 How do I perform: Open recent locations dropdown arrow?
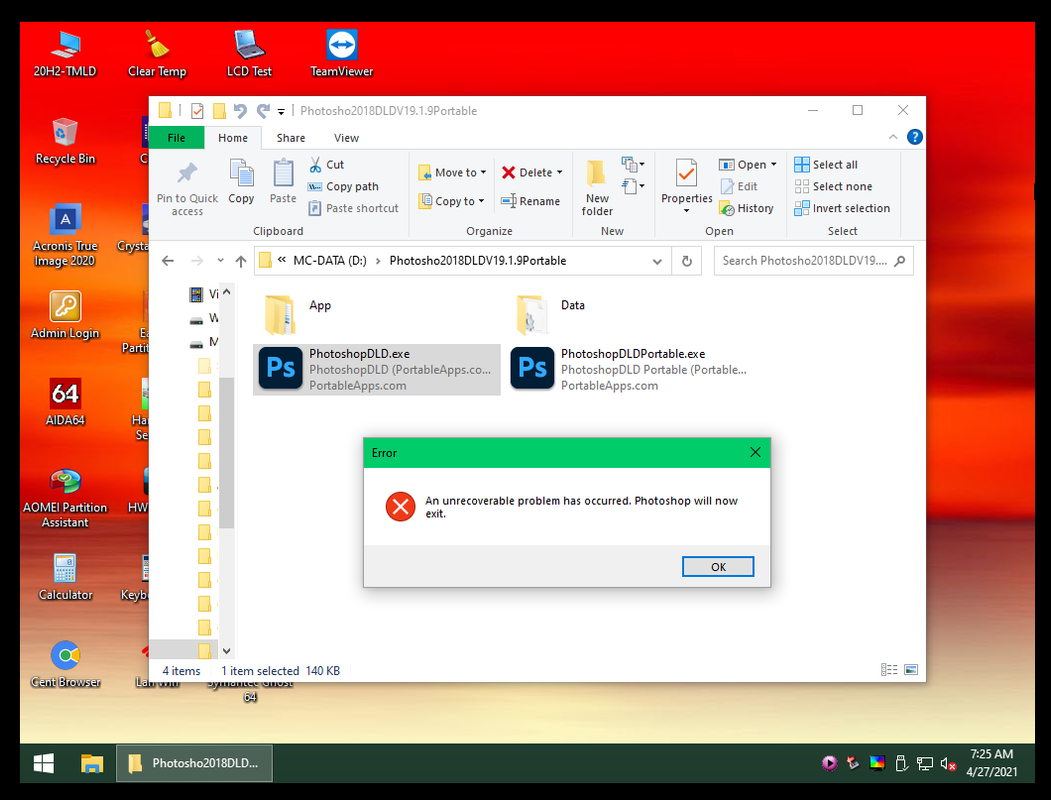[x=220, y=261]
